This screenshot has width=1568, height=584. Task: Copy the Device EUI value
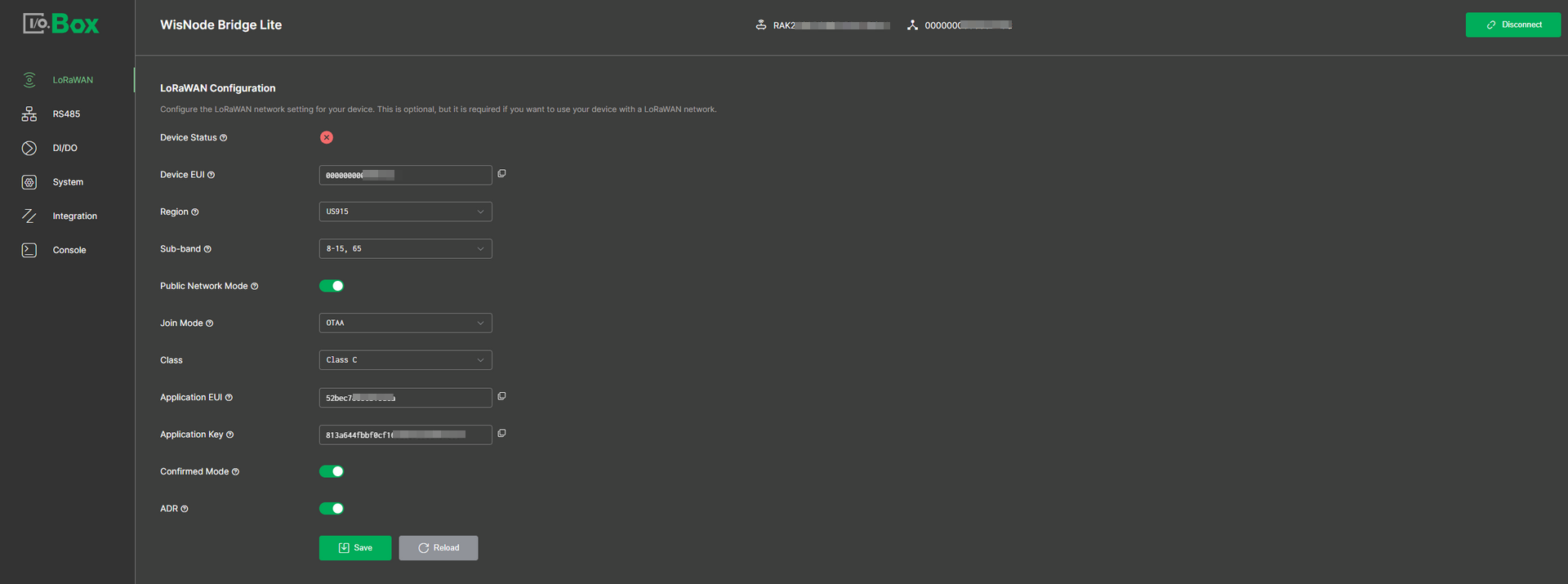[x=501, y=174]
